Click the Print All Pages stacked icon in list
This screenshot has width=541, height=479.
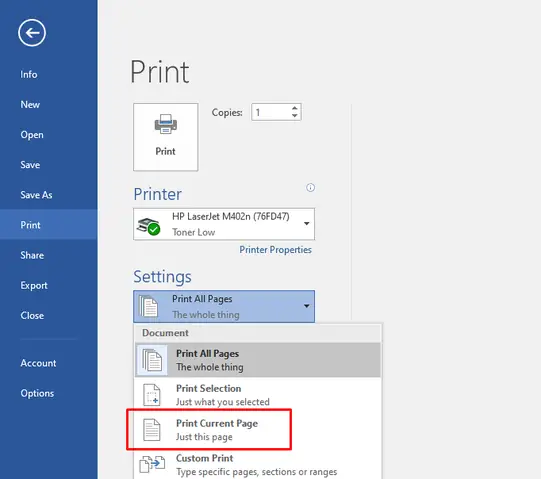coord(152,360)
